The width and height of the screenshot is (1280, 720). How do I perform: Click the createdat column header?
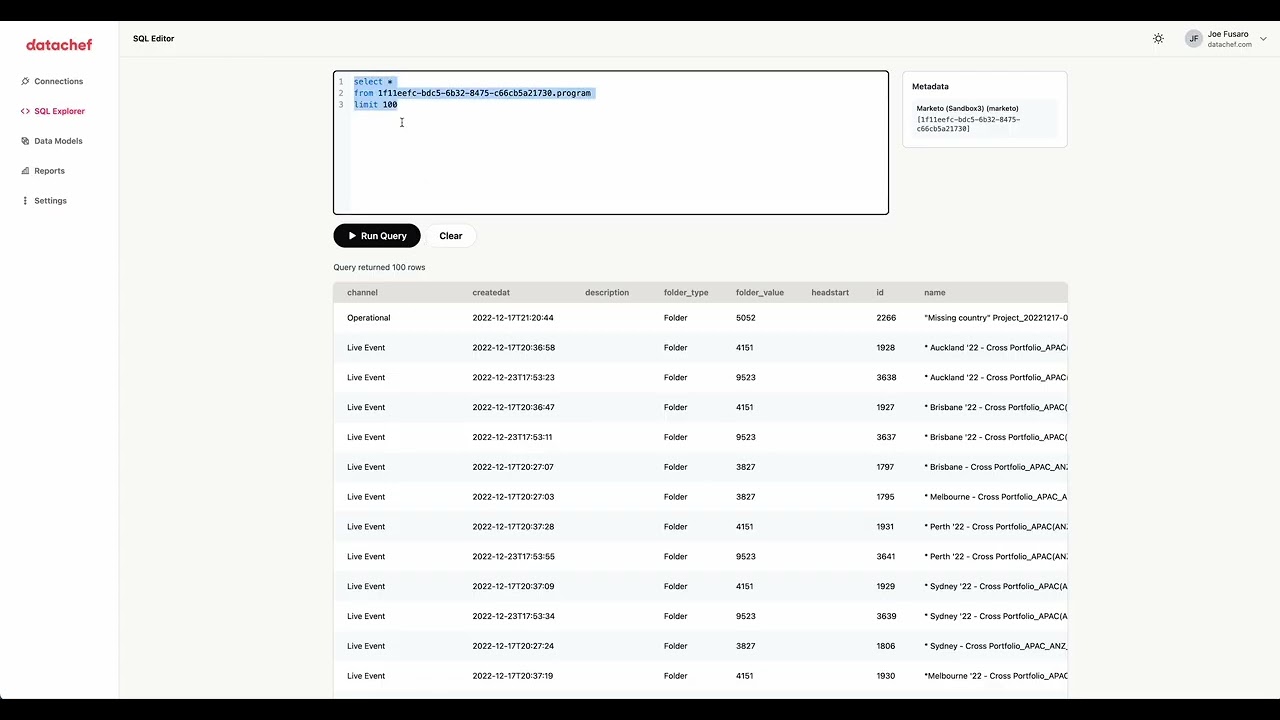pyautogui.click(x=491, y=293)
